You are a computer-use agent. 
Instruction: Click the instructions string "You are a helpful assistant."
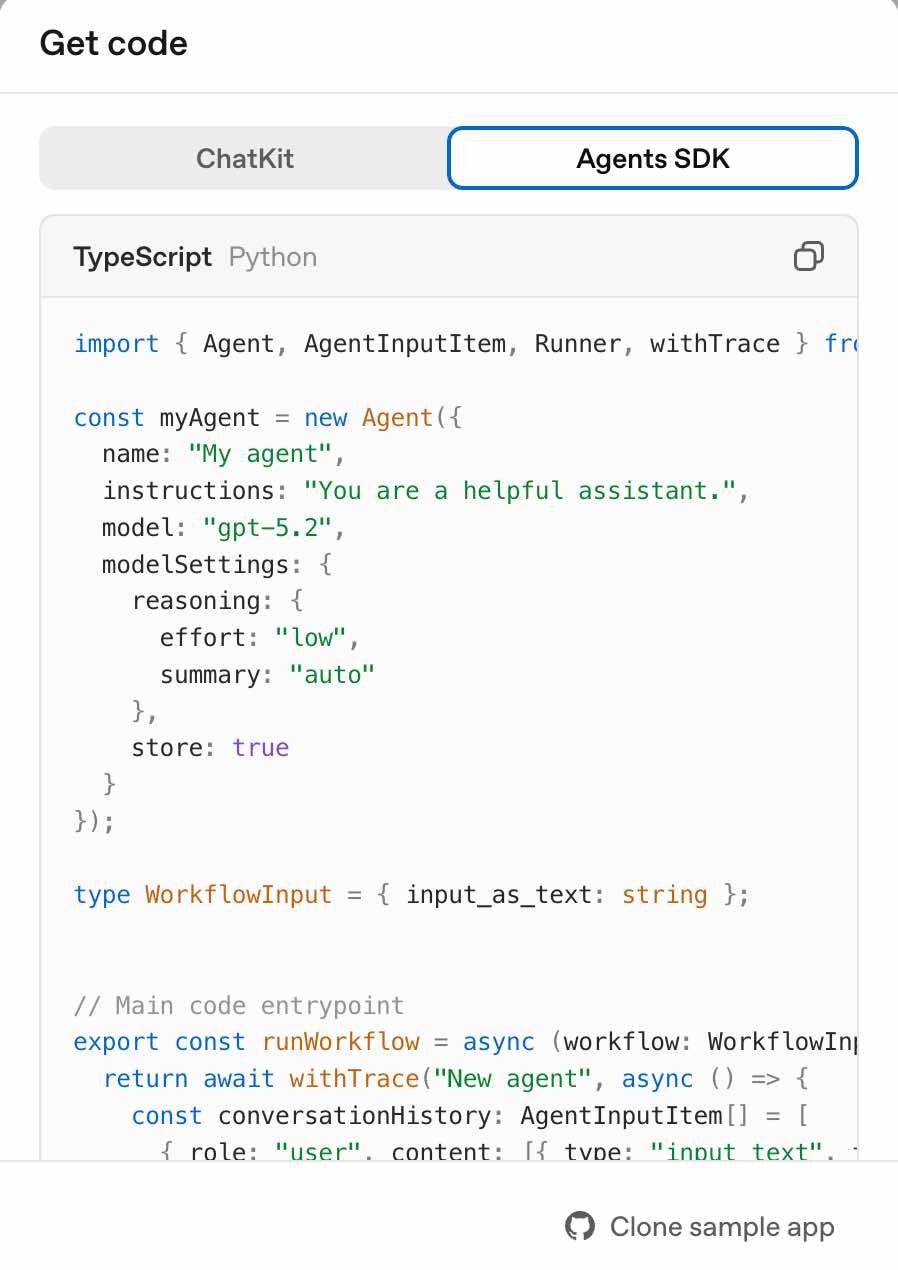click(520, 491)
